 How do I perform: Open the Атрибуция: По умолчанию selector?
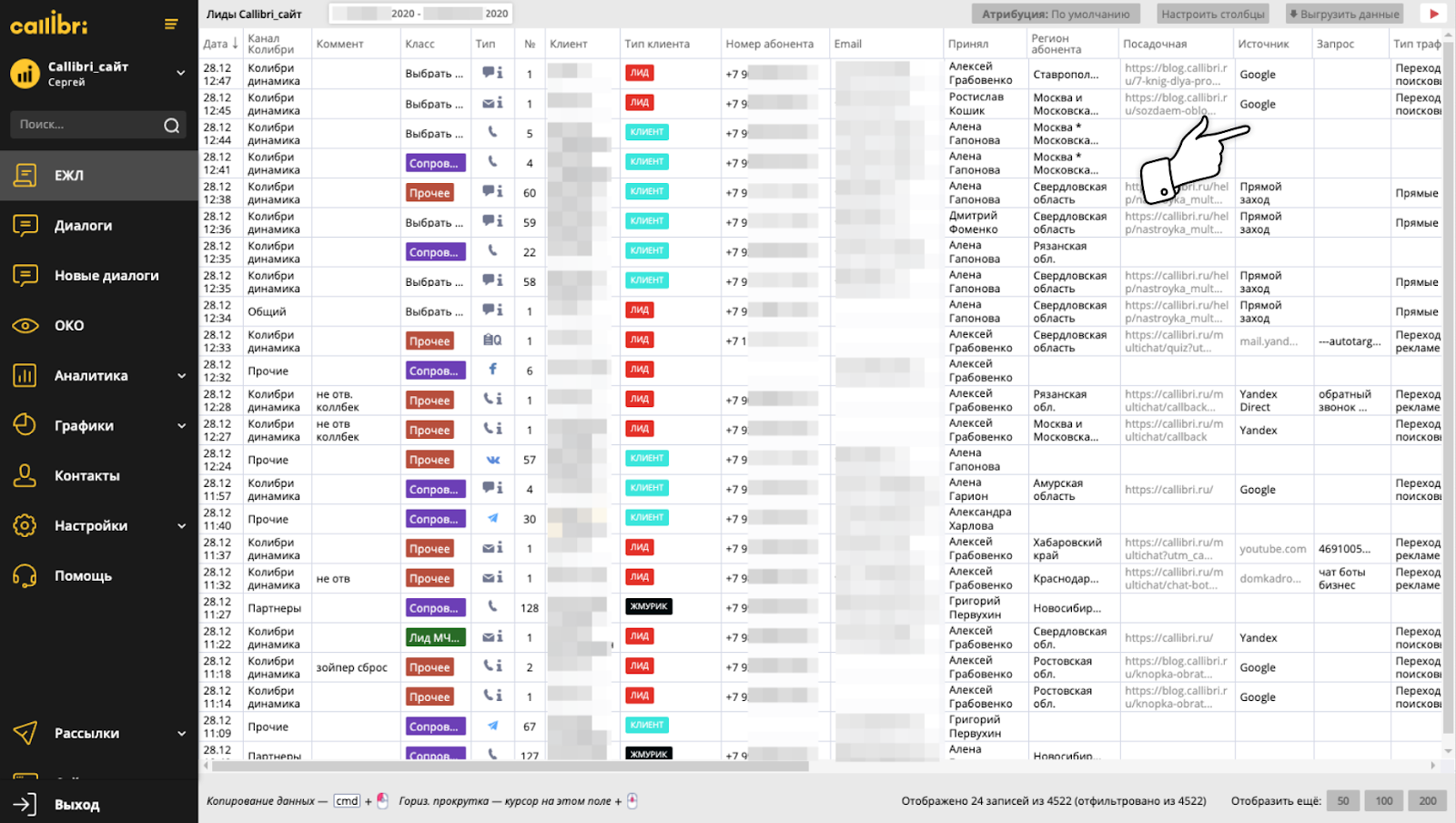click(x=1056, y=14)
